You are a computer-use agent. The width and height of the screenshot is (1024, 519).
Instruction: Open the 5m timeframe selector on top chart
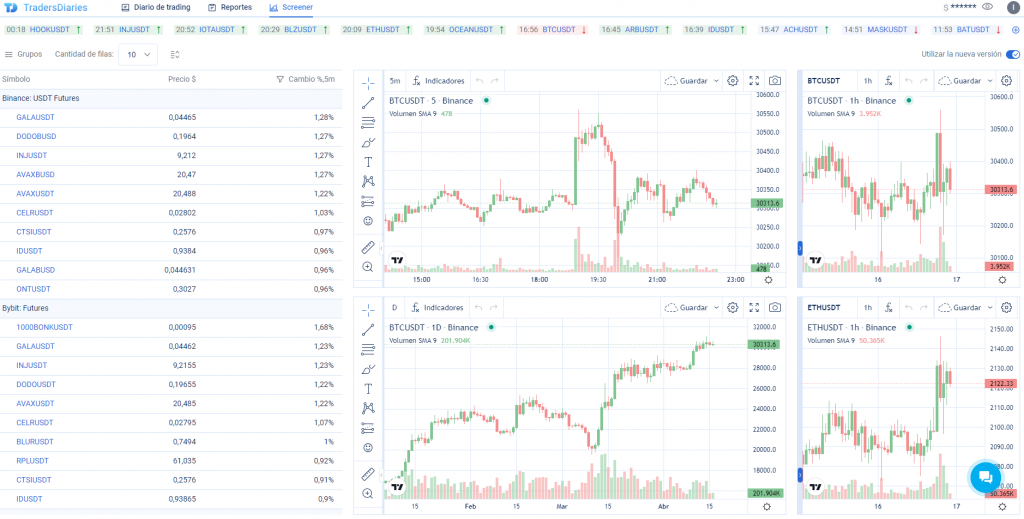pos(395,80)
